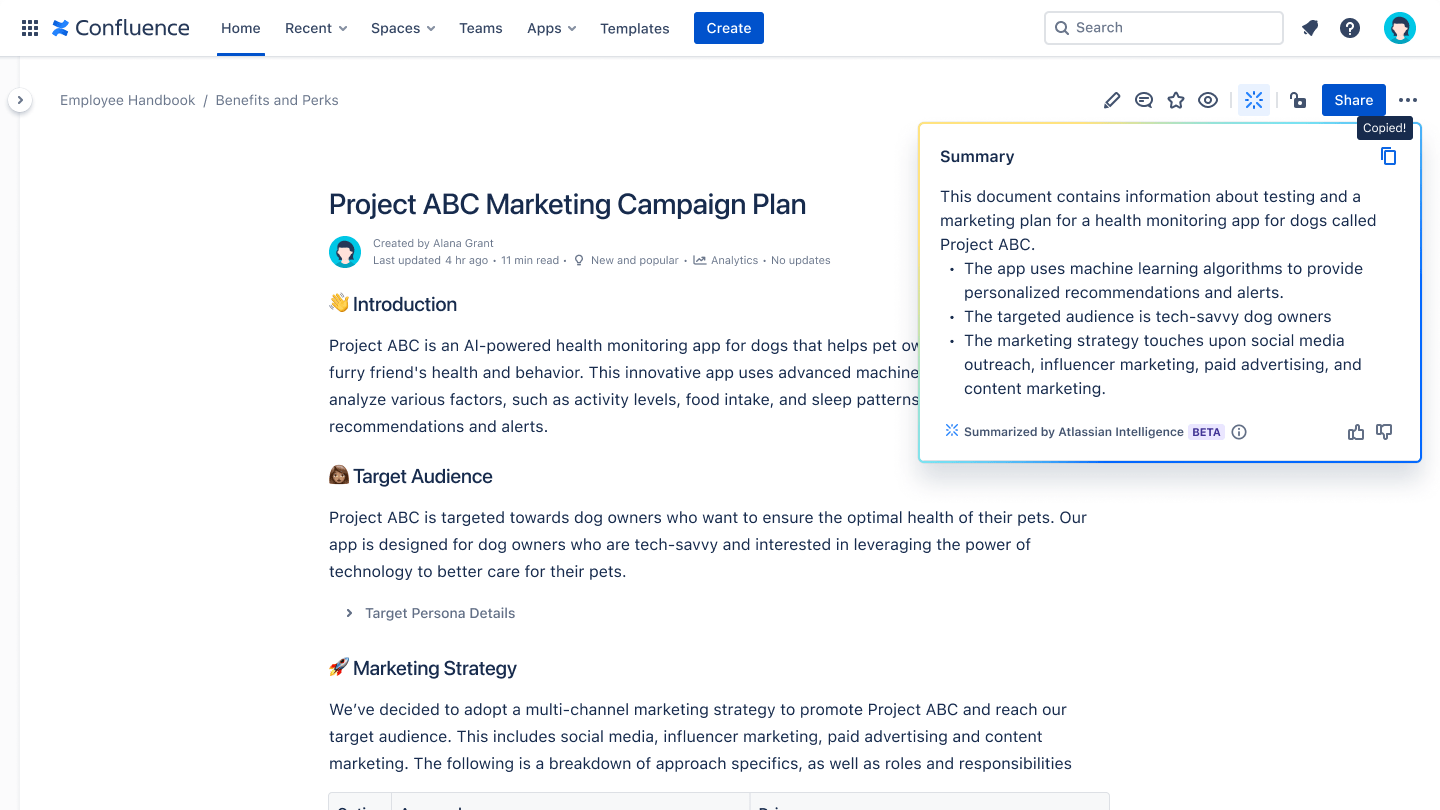
Task: Expand the Target Persona Details section
Action: pyautogui.click(x=349, y=613)
